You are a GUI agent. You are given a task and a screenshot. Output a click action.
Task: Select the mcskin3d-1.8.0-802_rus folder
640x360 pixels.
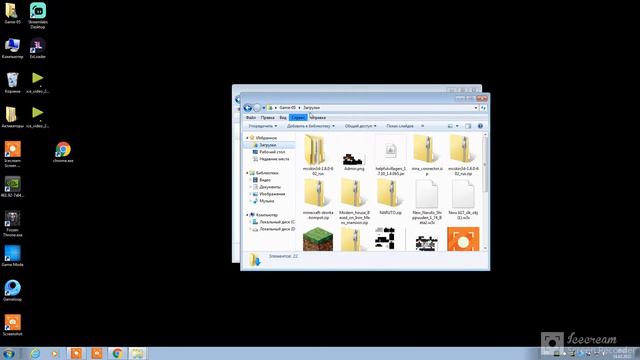[x=318, y=156]
